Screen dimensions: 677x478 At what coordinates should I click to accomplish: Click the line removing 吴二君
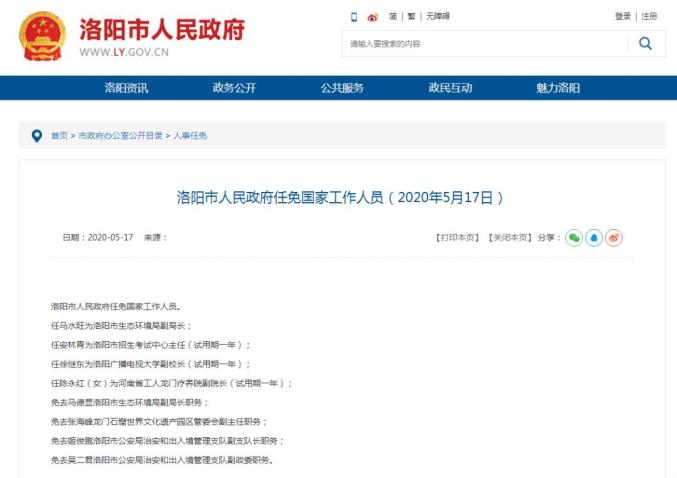click(x=163, y=460)
